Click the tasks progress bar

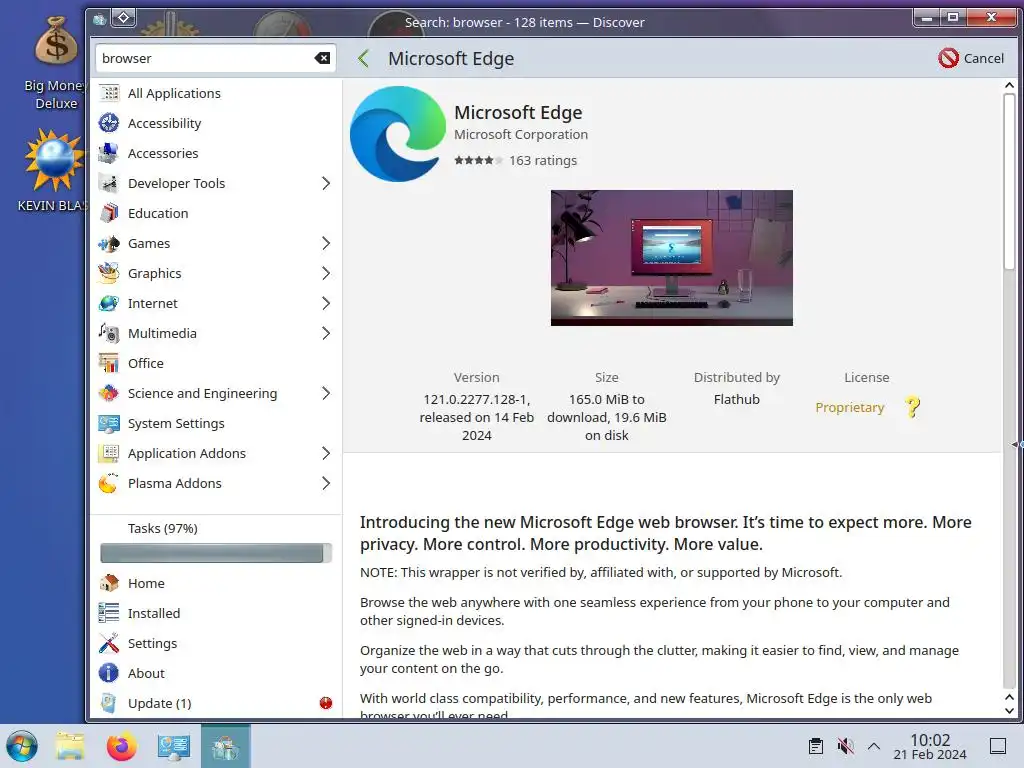coord(216,553)
